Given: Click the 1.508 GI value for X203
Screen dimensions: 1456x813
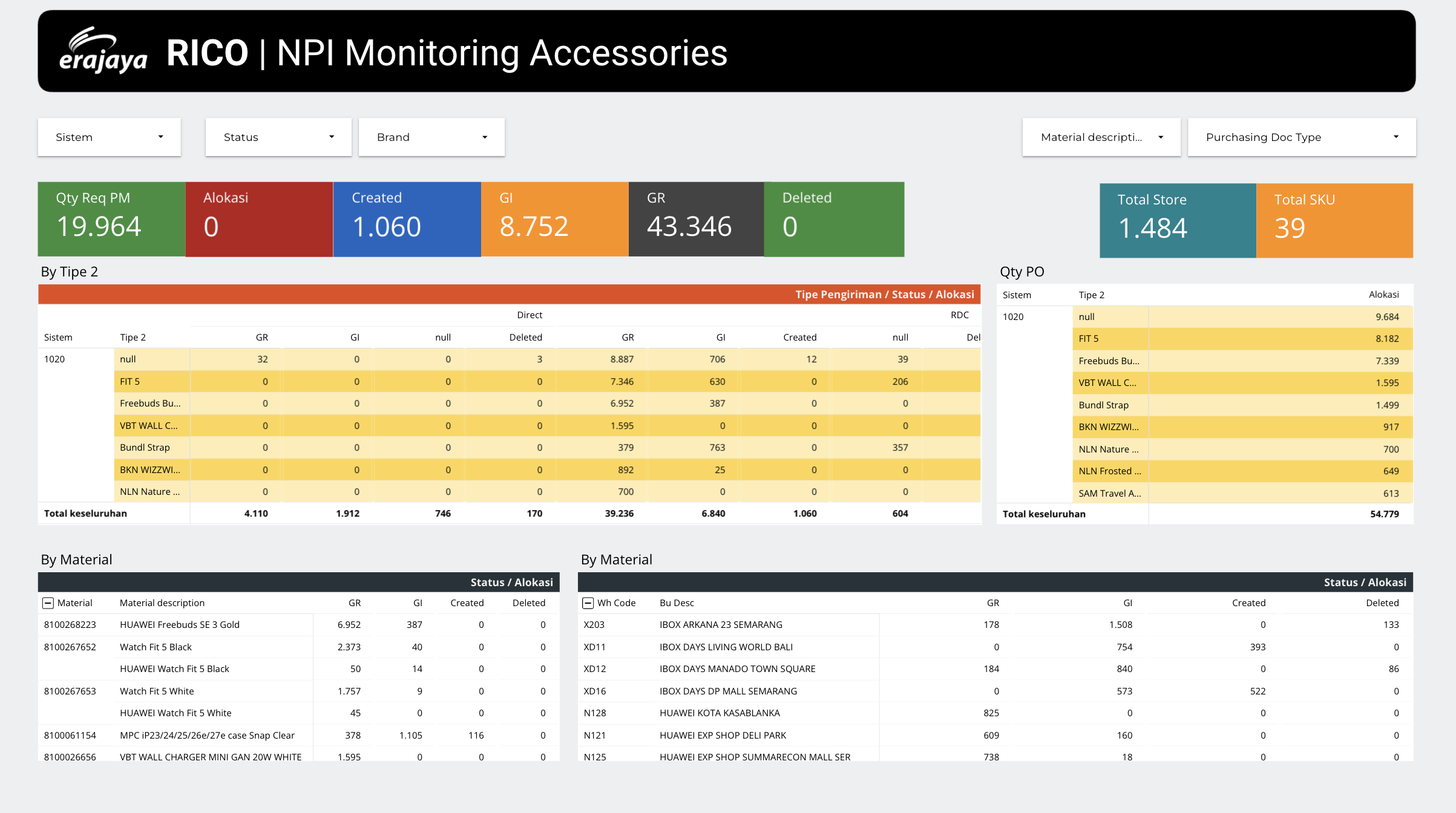Looking at the screenshot, I should tap(1121, 625).
